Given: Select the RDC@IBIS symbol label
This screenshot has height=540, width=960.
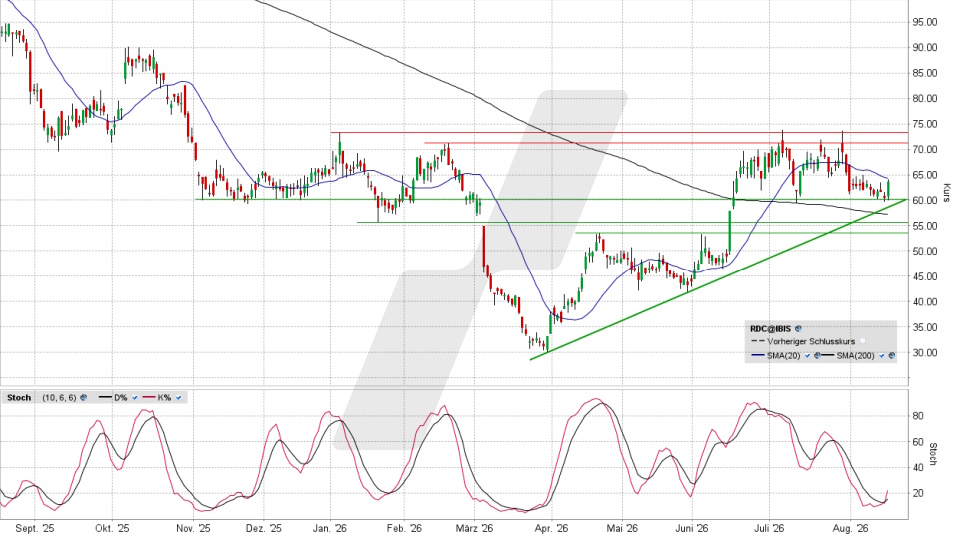Looking at the screenshot, I should pos(770,329).
